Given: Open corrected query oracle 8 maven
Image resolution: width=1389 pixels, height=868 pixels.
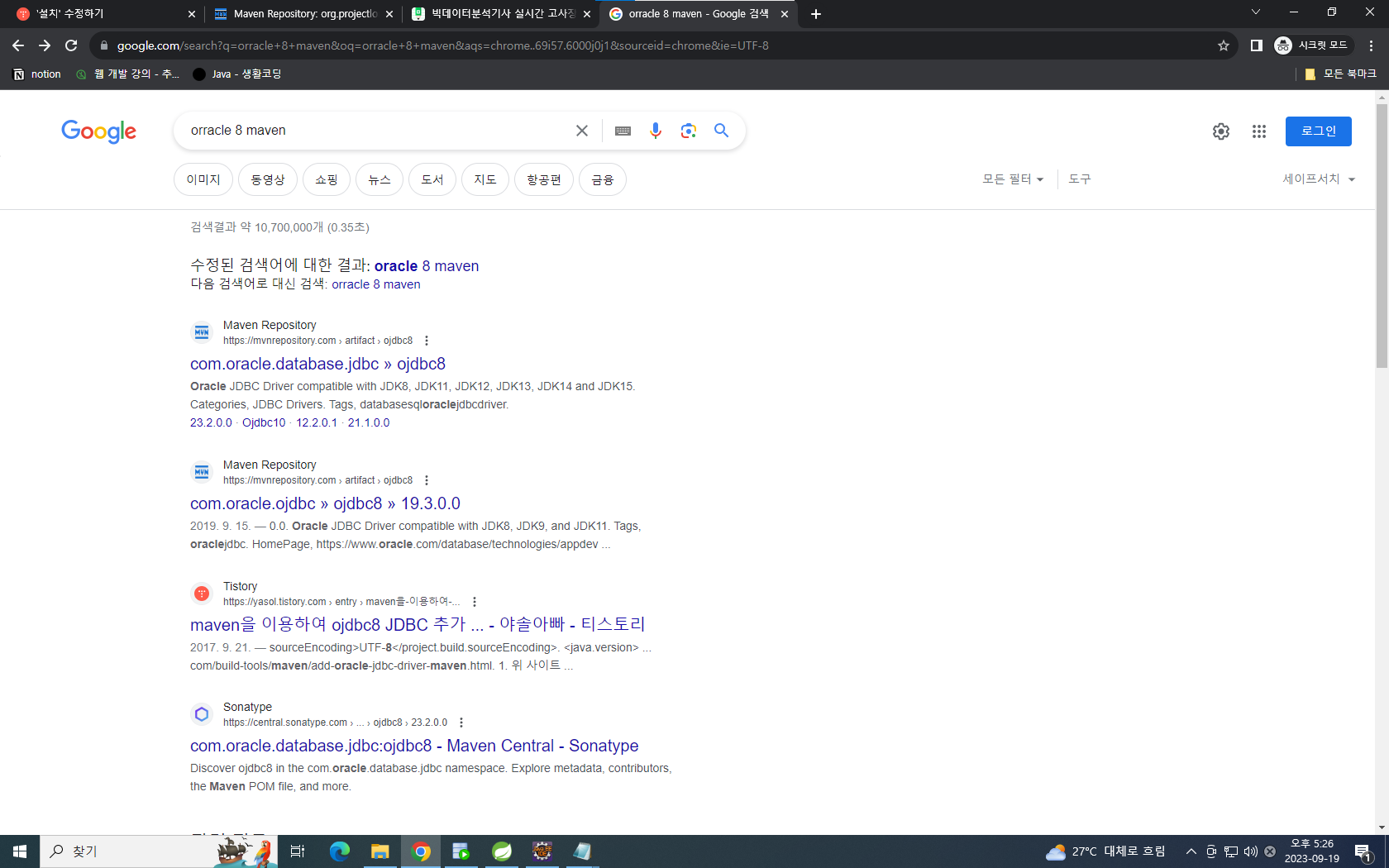Looking at the screenshot, I should coord(427,266).
